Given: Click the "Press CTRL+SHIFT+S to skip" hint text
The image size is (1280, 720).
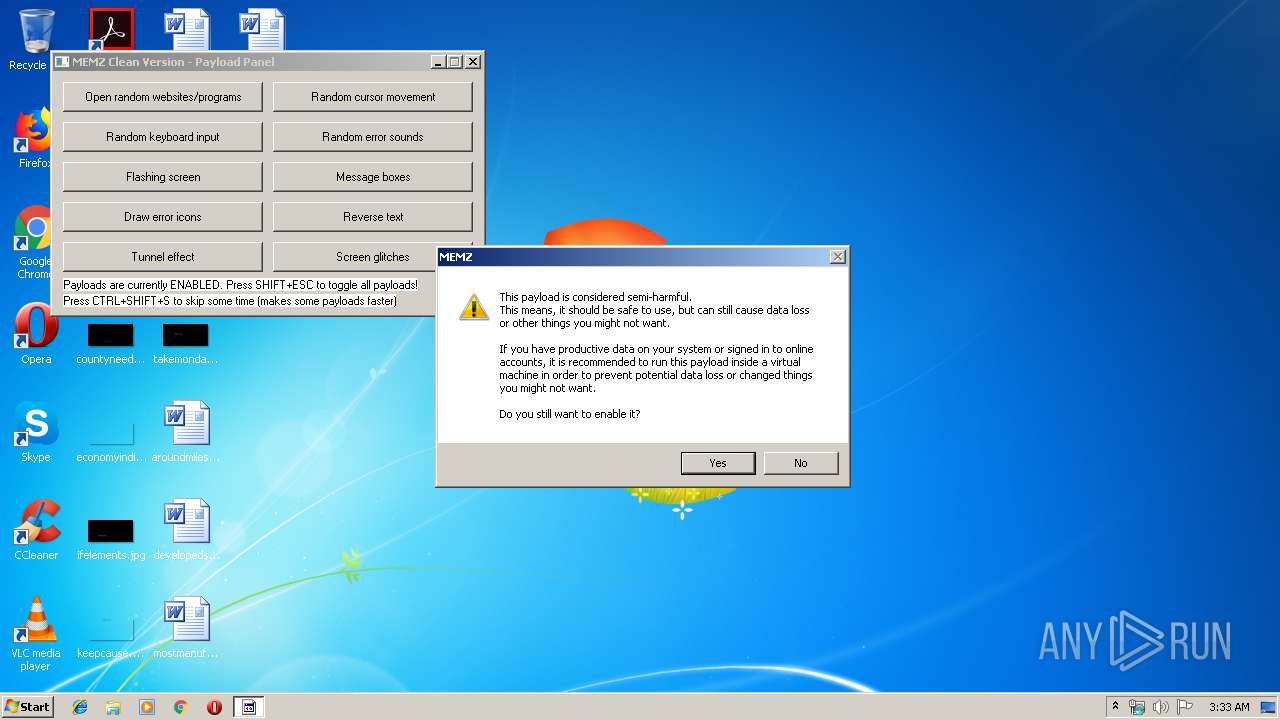Looking at the screenshot, I should pos(230,301).
